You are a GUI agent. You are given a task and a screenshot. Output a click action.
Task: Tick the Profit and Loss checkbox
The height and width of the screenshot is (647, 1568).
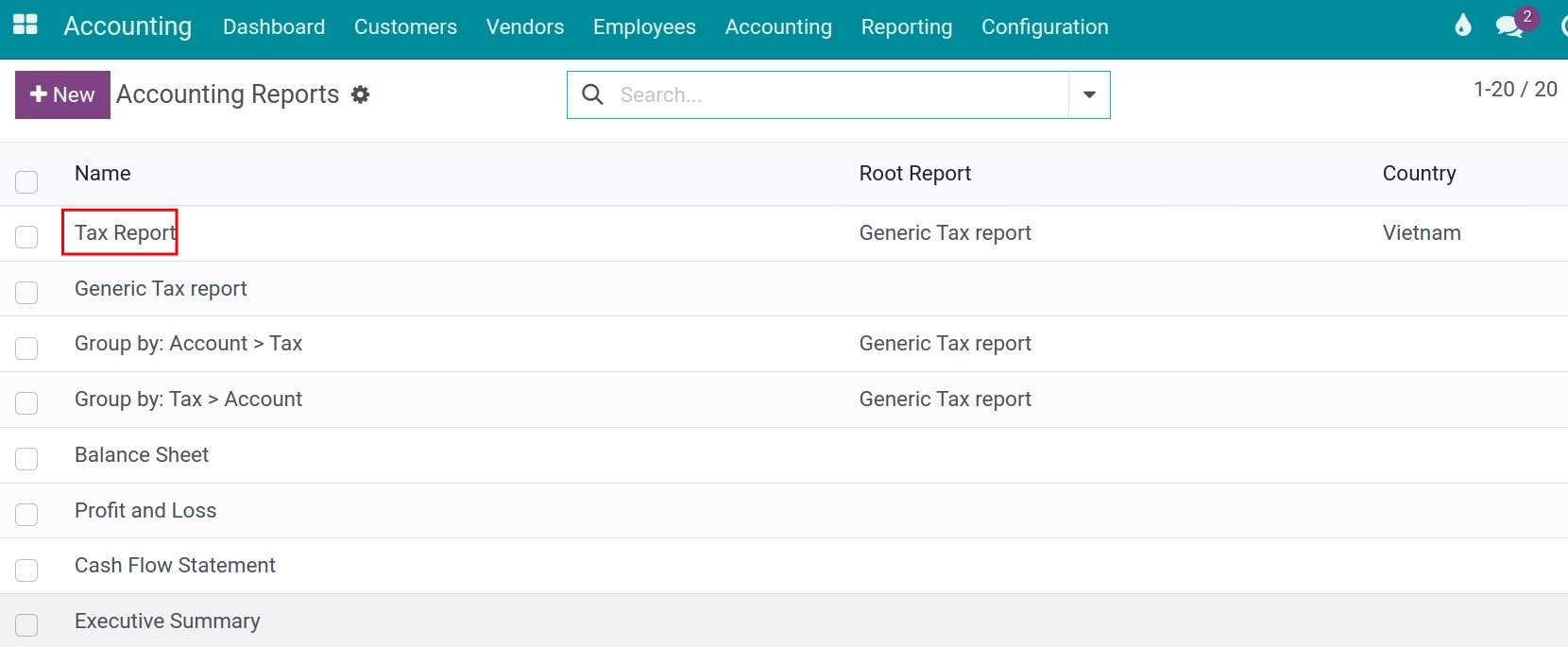pos(26,514)
